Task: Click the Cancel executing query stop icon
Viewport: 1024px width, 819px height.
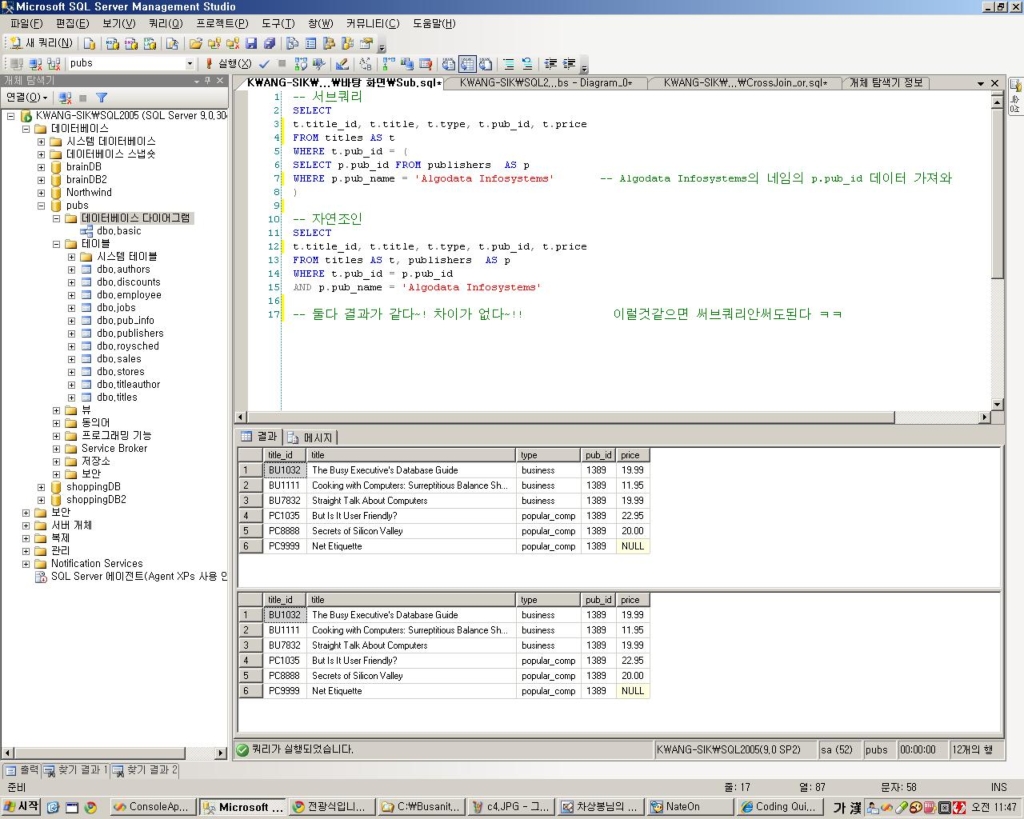Action: pos(281,63)
